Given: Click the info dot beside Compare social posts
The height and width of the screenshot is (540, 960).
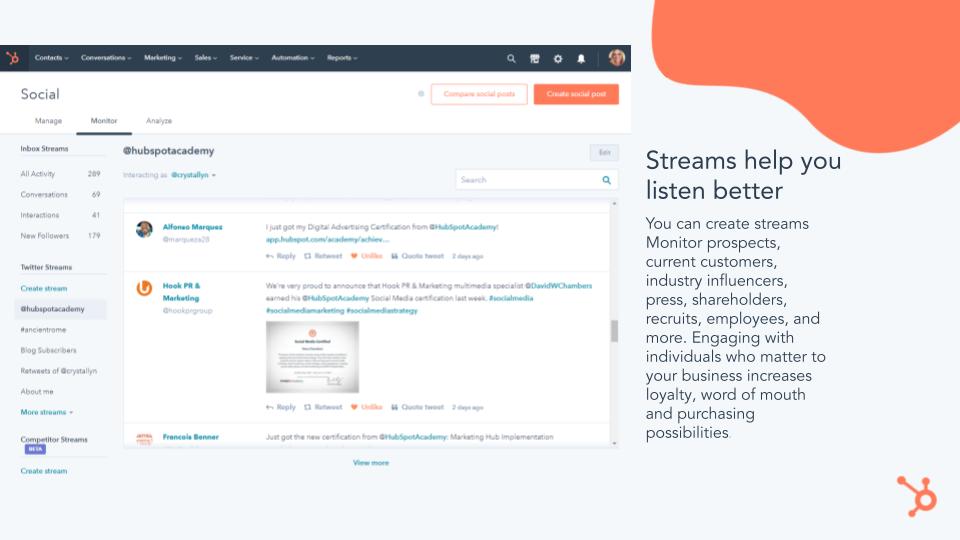Looking at the screenshot, I should [x=421, y=94].
